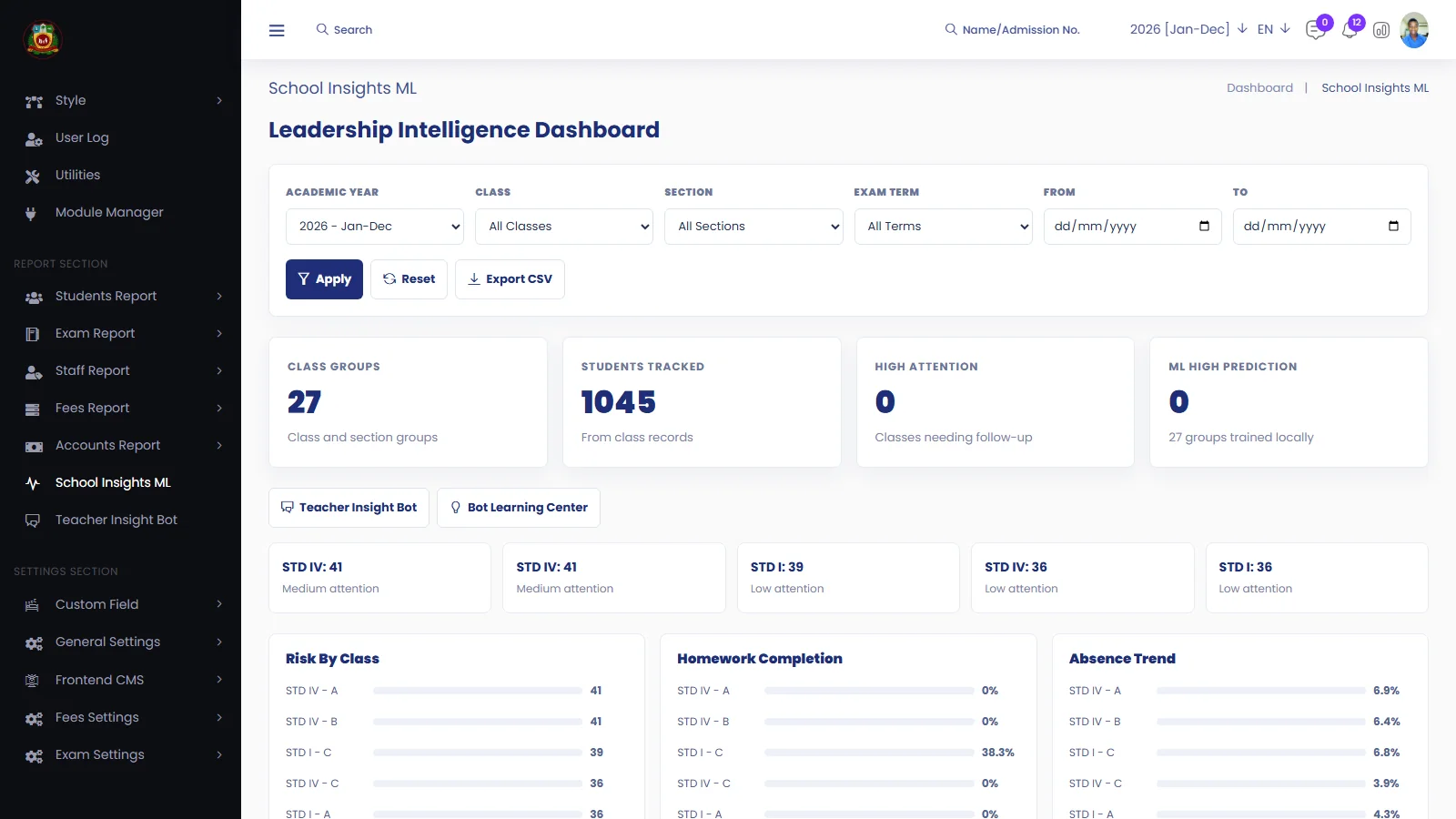Click the School Insights ML pulse icon

tap(33, 483)
